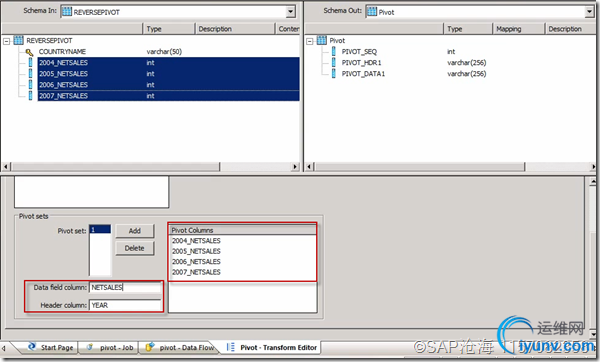Collapse the Pivot tree node in Schema Out

coord(310,41)
